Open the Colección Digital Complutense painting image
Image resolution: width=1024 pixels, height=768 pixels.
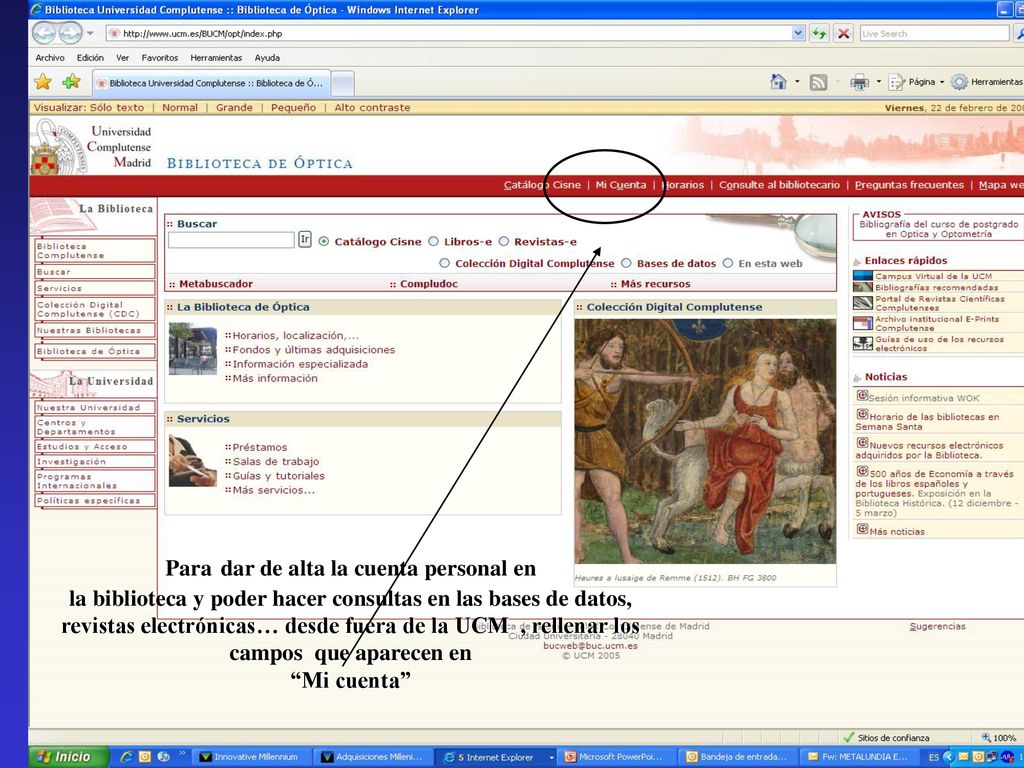point(705,441)
